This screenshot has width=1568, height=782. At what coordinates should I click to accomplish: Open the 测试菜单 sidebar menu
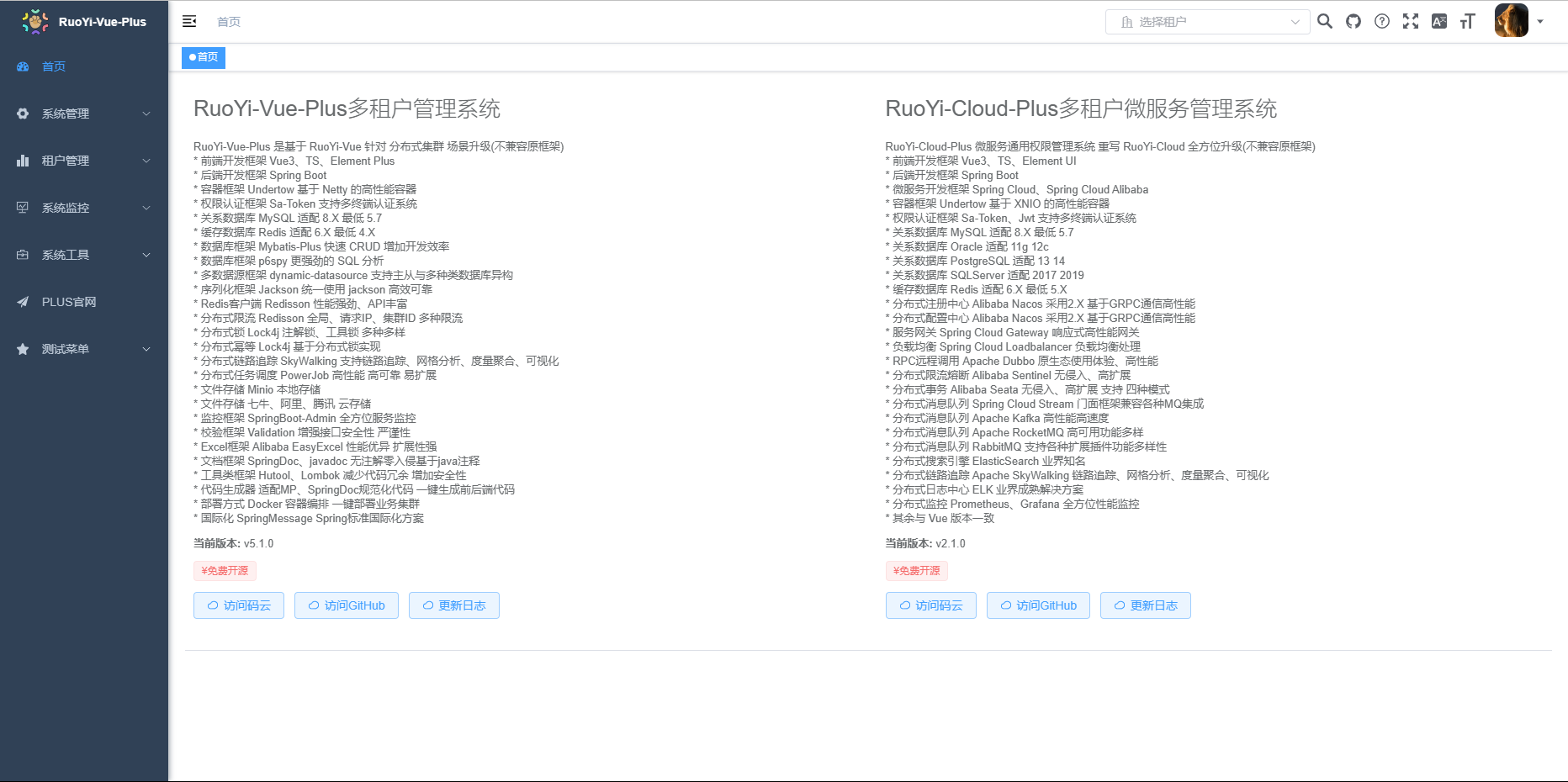[x=84, y=349]
